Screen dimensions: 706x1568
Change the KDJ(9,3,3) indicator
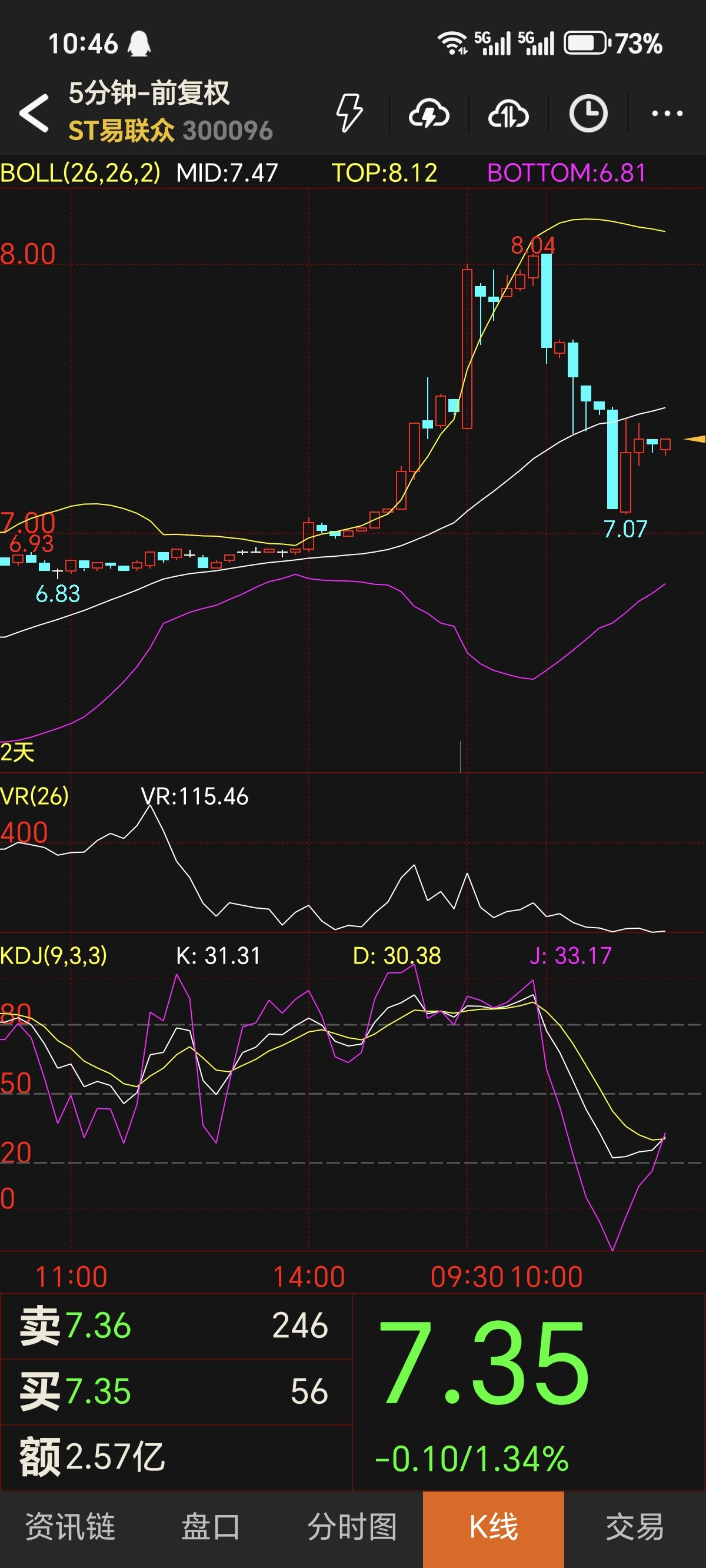54,956
